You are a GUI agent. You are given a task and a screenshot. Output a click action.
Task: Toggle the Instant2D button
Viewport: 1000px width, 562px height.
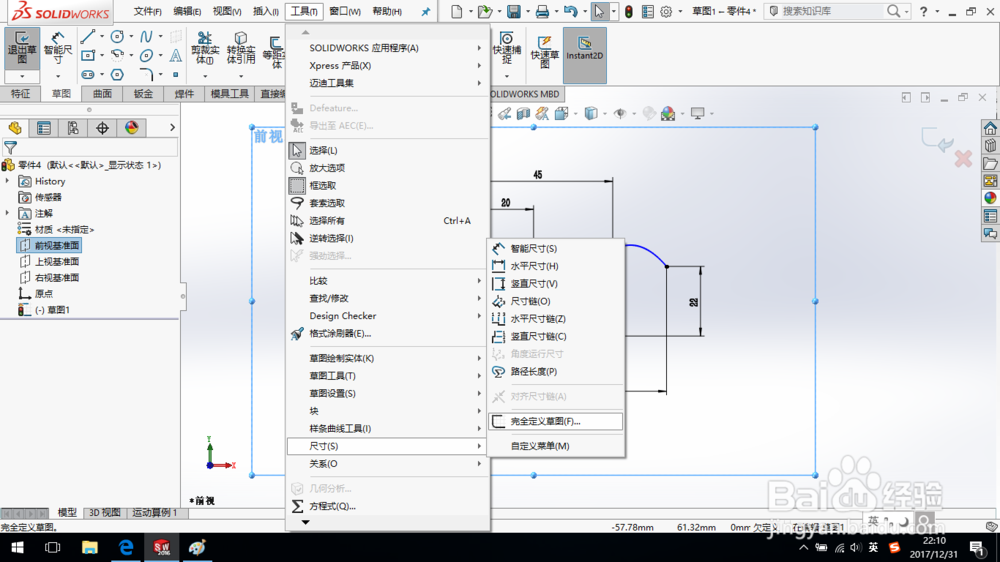coord(585,55)
